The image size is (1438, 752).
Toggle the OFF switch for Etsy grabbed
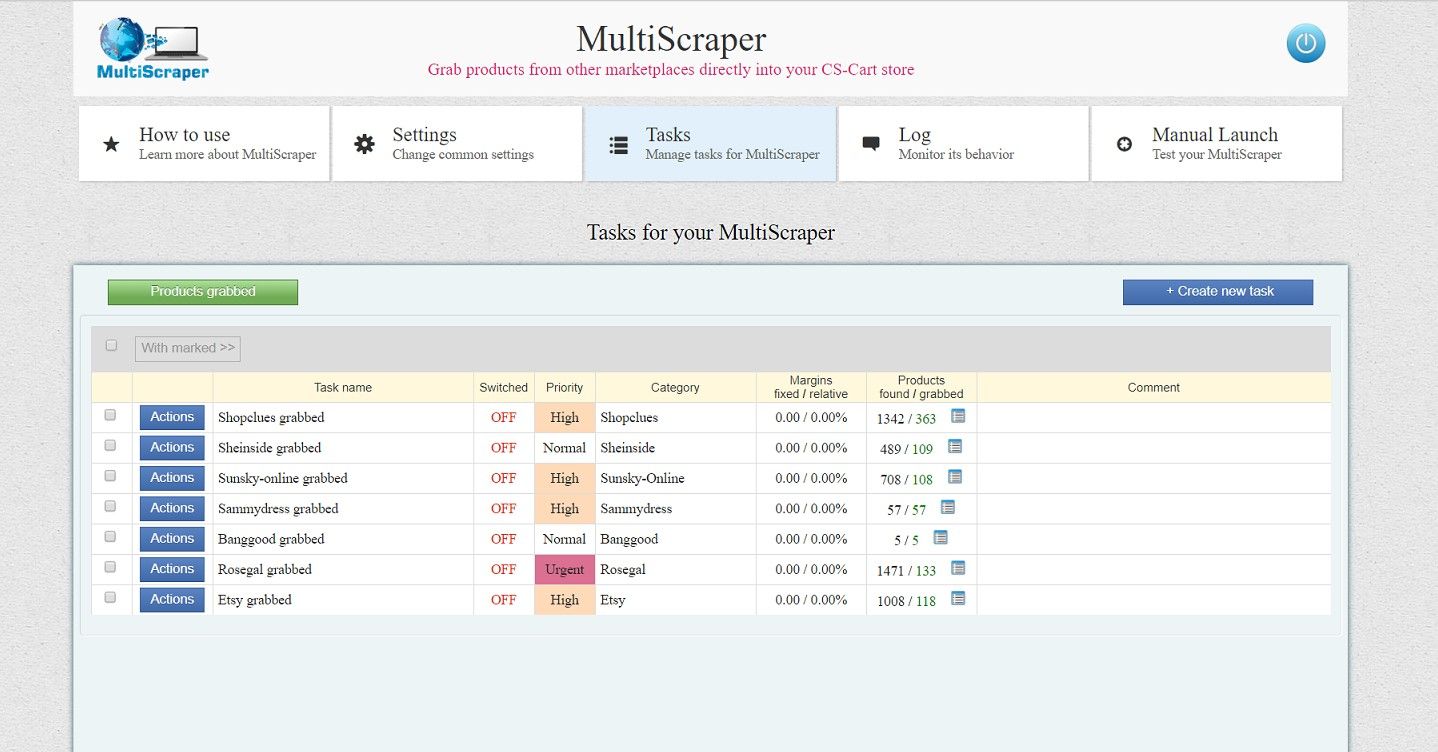(x=504, y=600)
